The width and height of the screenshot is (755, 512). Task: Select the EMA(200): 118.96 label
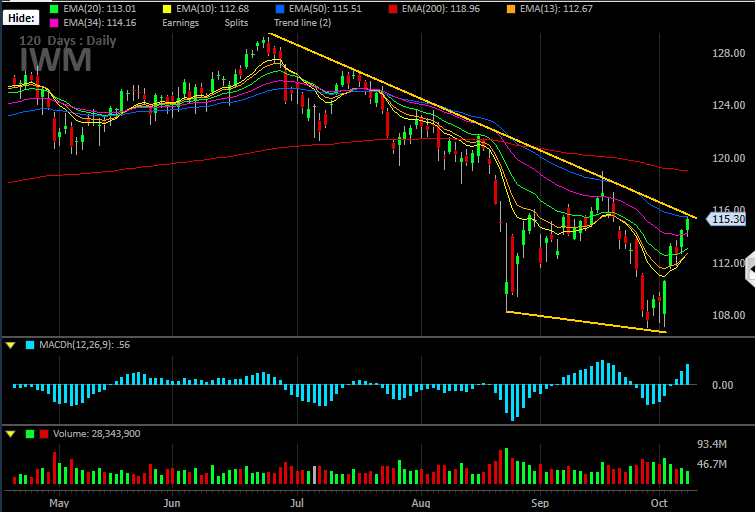[x=441, y=9]
